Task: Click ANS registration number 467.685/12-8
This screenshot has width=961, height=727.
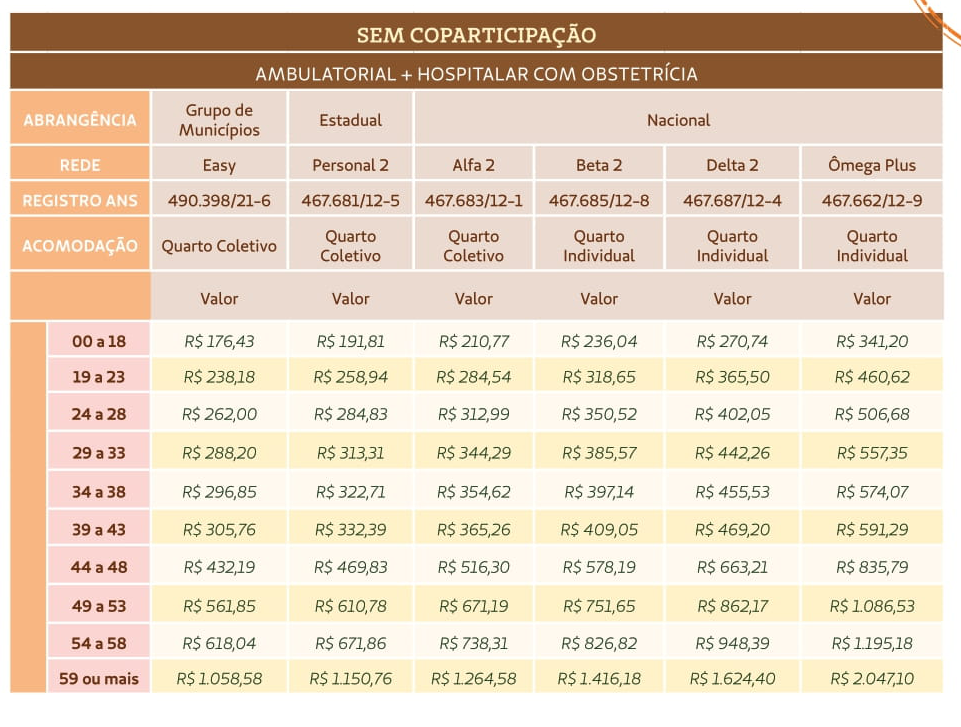Action: pos(599,201)
